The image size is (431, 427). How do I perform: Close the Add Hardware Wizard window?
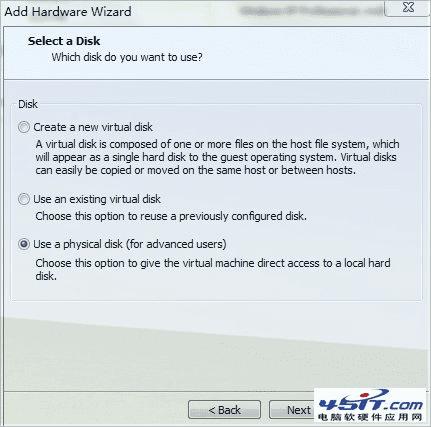(x=407, y=8)
